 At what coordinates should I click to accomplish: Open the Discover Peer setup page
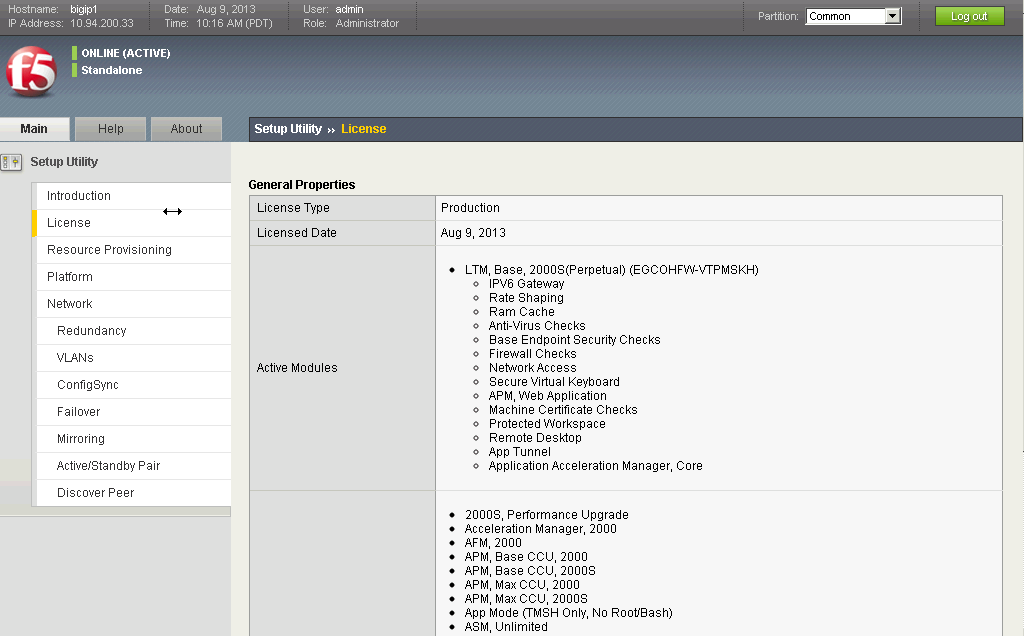pos(96,492)
